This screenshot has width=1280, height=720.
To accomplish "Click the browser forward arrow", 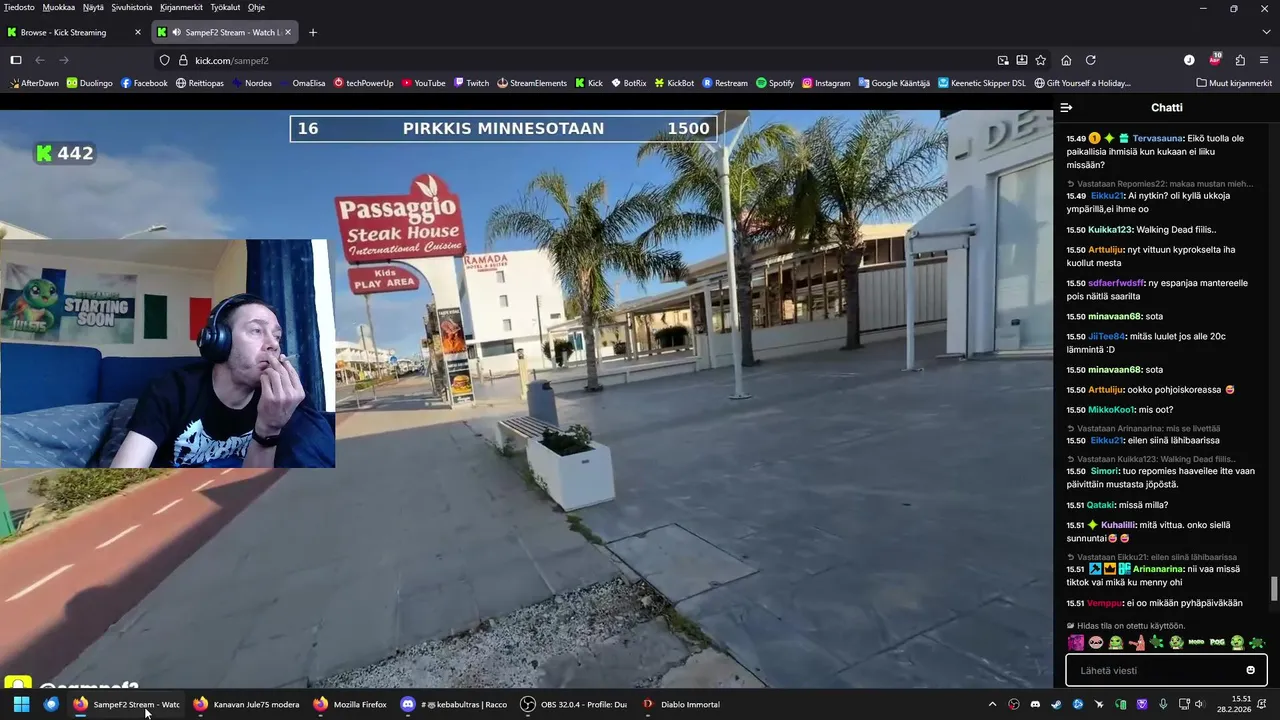I will click(64, 60).
